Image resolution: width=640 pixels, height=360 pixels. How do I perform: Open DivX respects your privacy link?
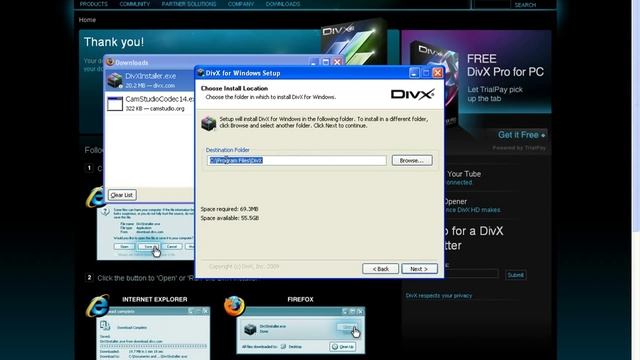[439, 296]
